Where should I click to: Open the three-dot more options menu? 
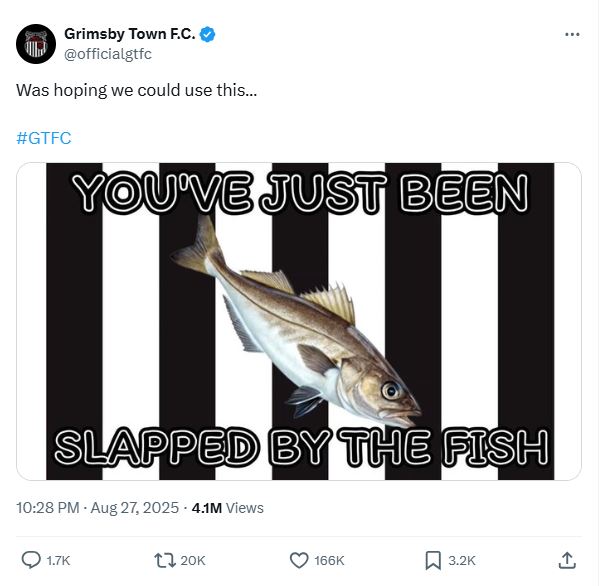point(572,34)
